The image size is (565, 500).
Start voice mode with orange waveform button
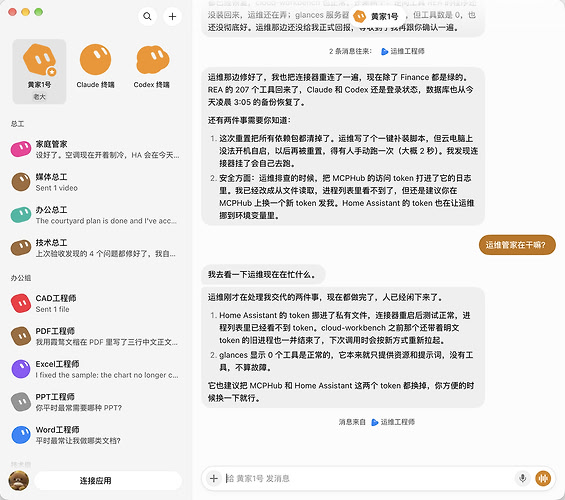click(543, 478)
